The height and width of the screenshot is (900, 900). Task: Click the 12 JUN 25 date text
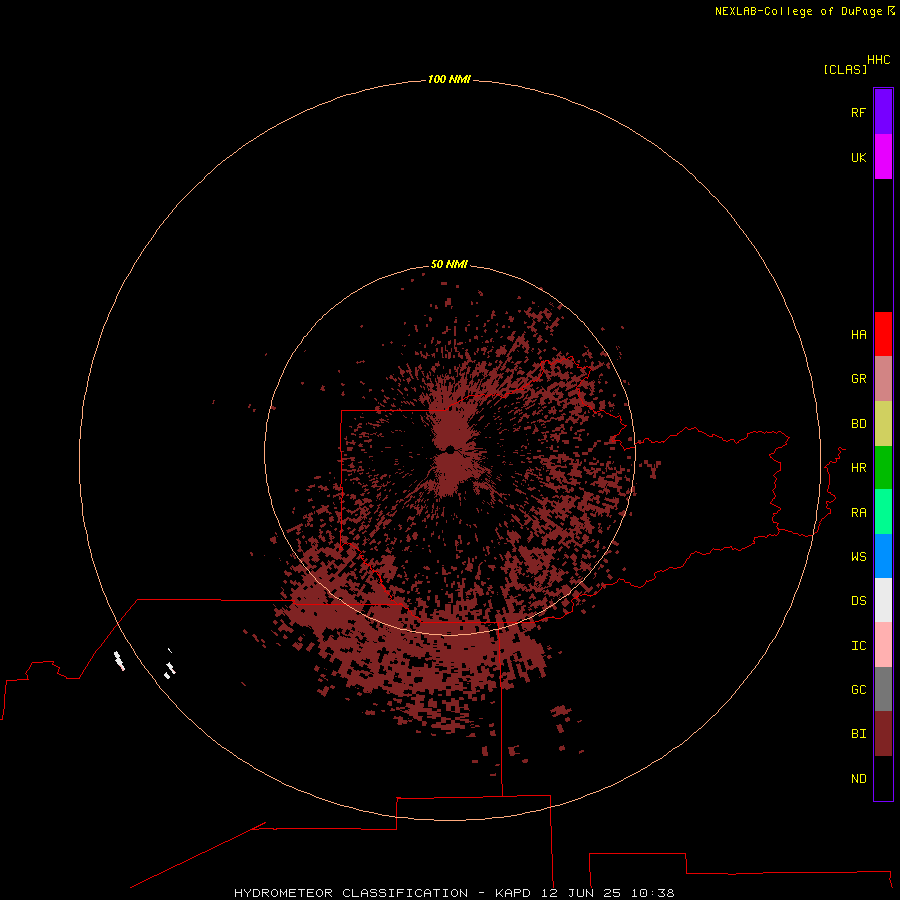(581, 893)
